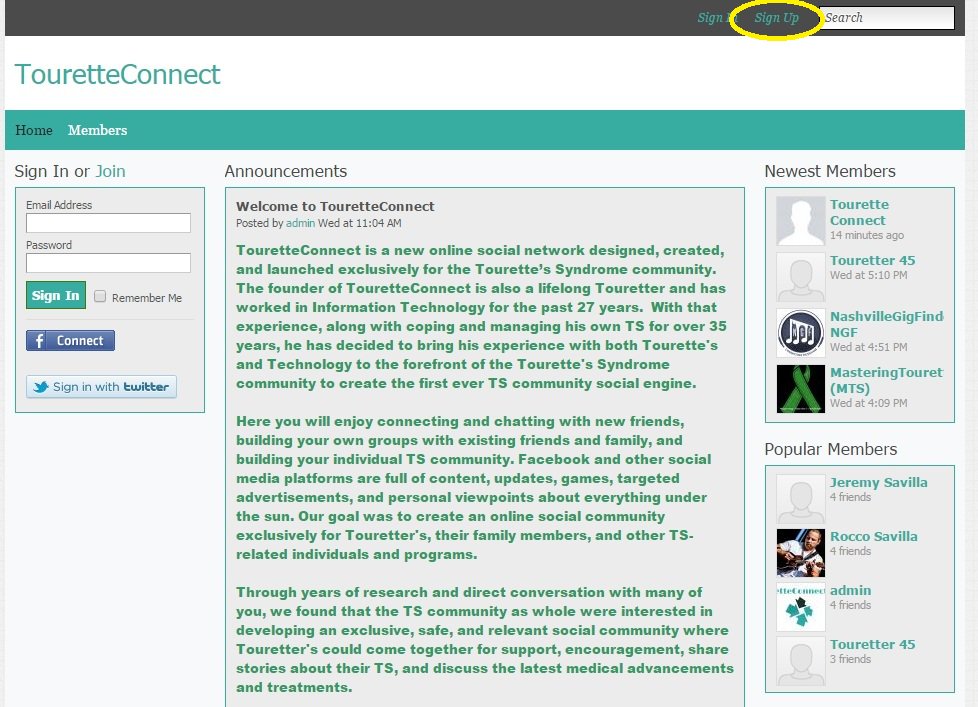The width and height of the screenshot is (978, 707).
Task: Switch to the Members tab
Action: 97,130
